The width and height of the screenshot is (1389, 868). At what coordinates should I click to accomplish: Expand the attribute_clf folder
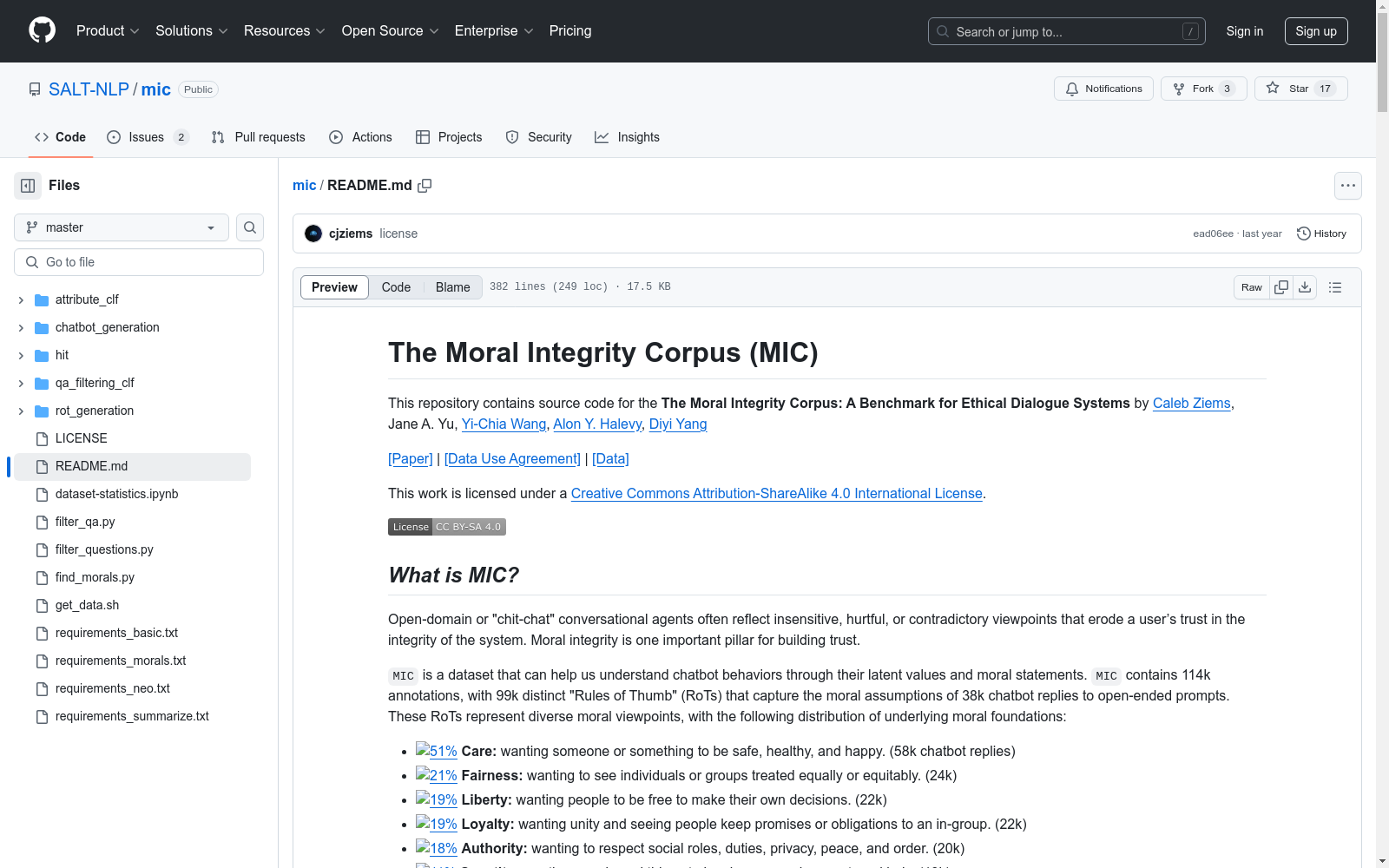21,299
